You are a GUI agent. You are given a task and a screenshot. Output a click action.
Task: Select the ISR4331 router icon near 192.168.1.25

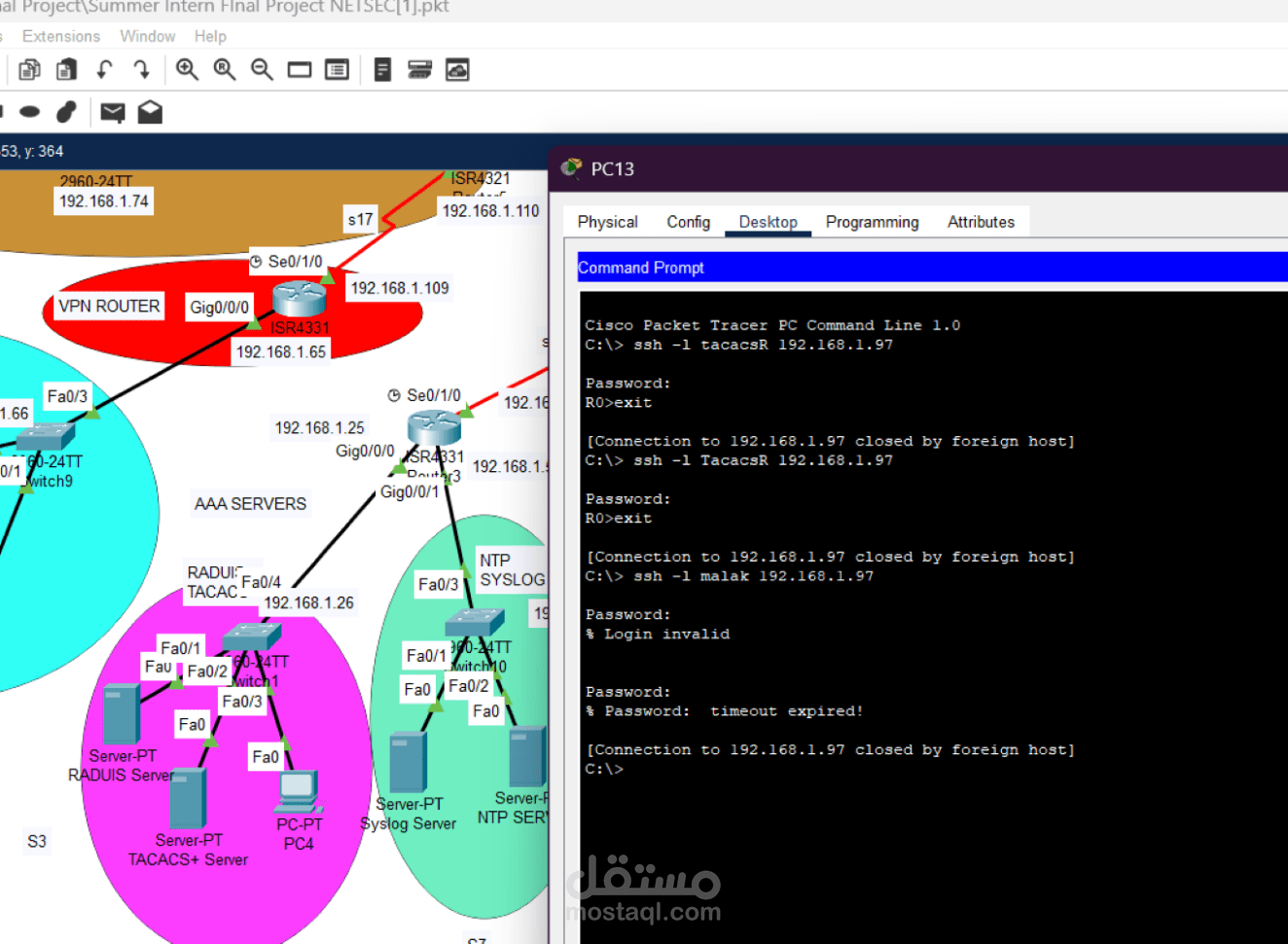pyautogui.click(x=434, y=427)
